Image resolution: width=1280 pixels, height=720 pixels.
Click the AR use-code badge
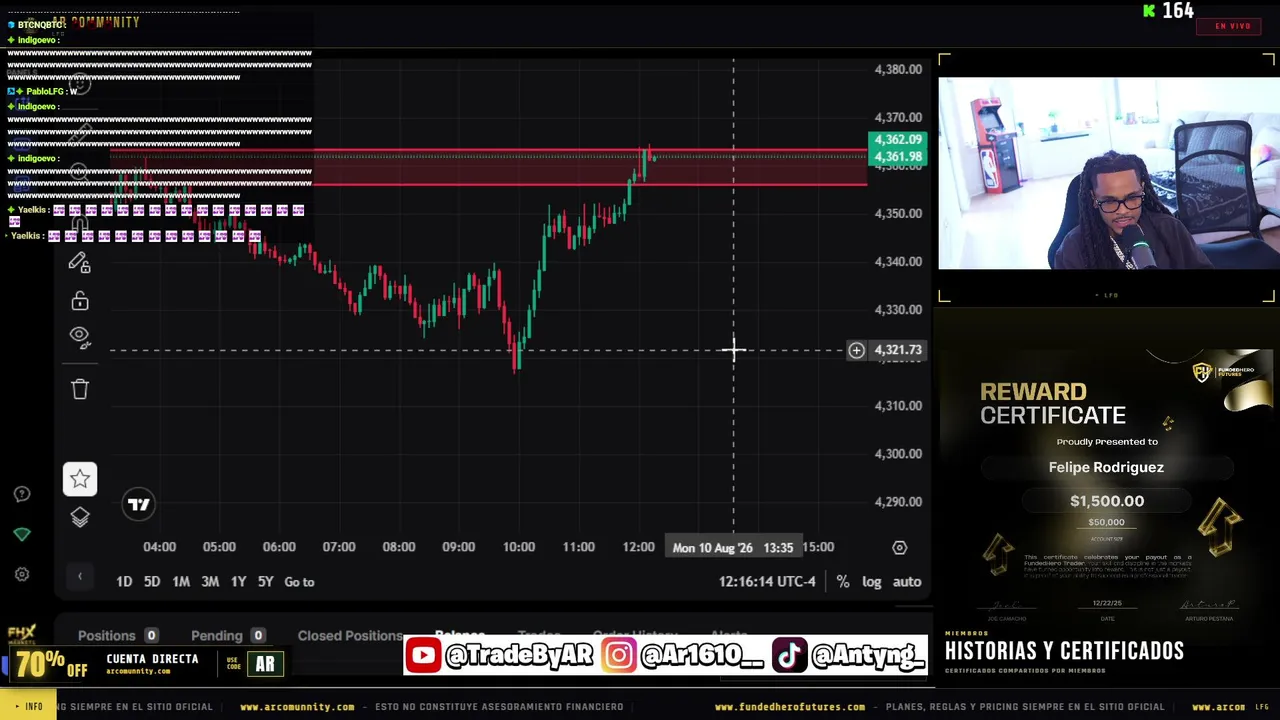click(265, 664)
